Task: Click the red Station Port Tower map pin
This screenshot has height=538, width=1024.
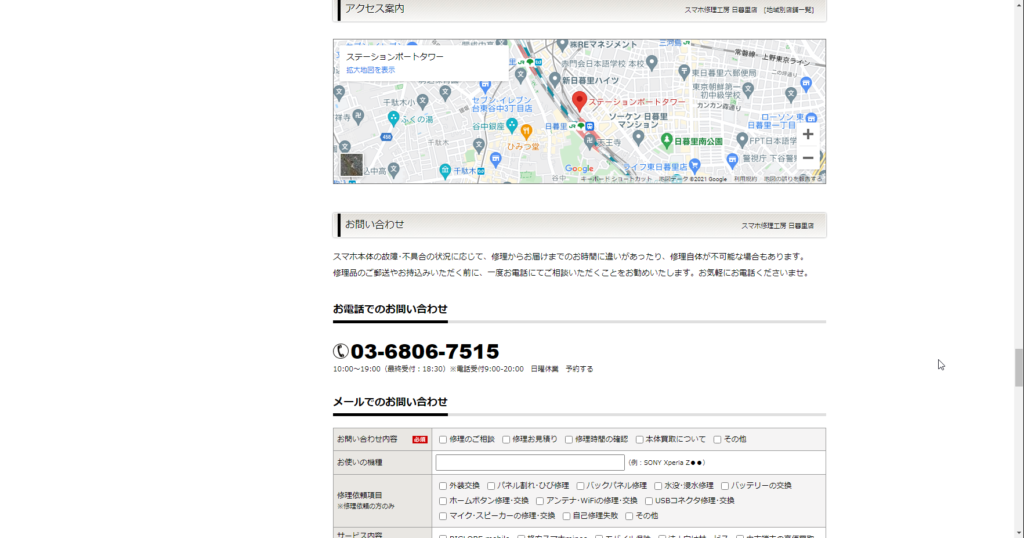Action: pyautogui.click(x=579, y=102)
